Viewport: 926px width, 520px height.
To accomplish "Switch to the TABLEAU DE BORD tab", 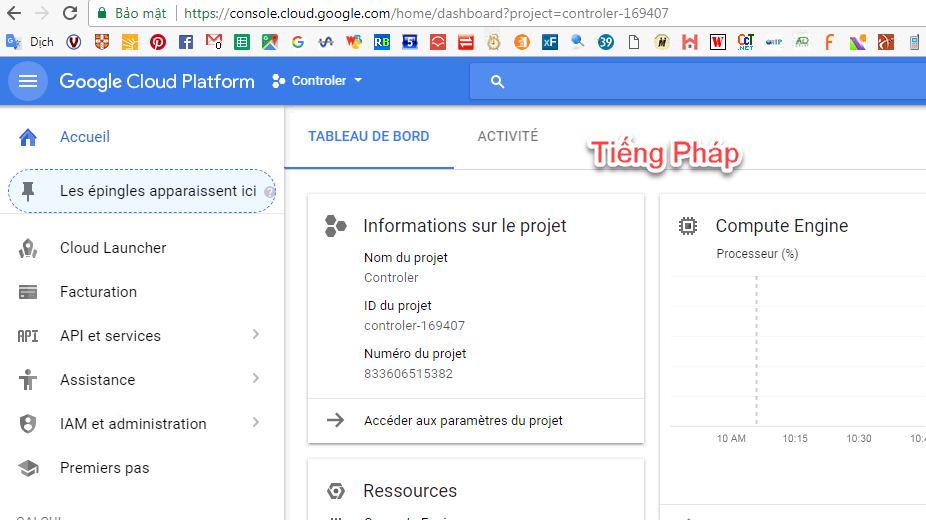I will coord(369,136).
